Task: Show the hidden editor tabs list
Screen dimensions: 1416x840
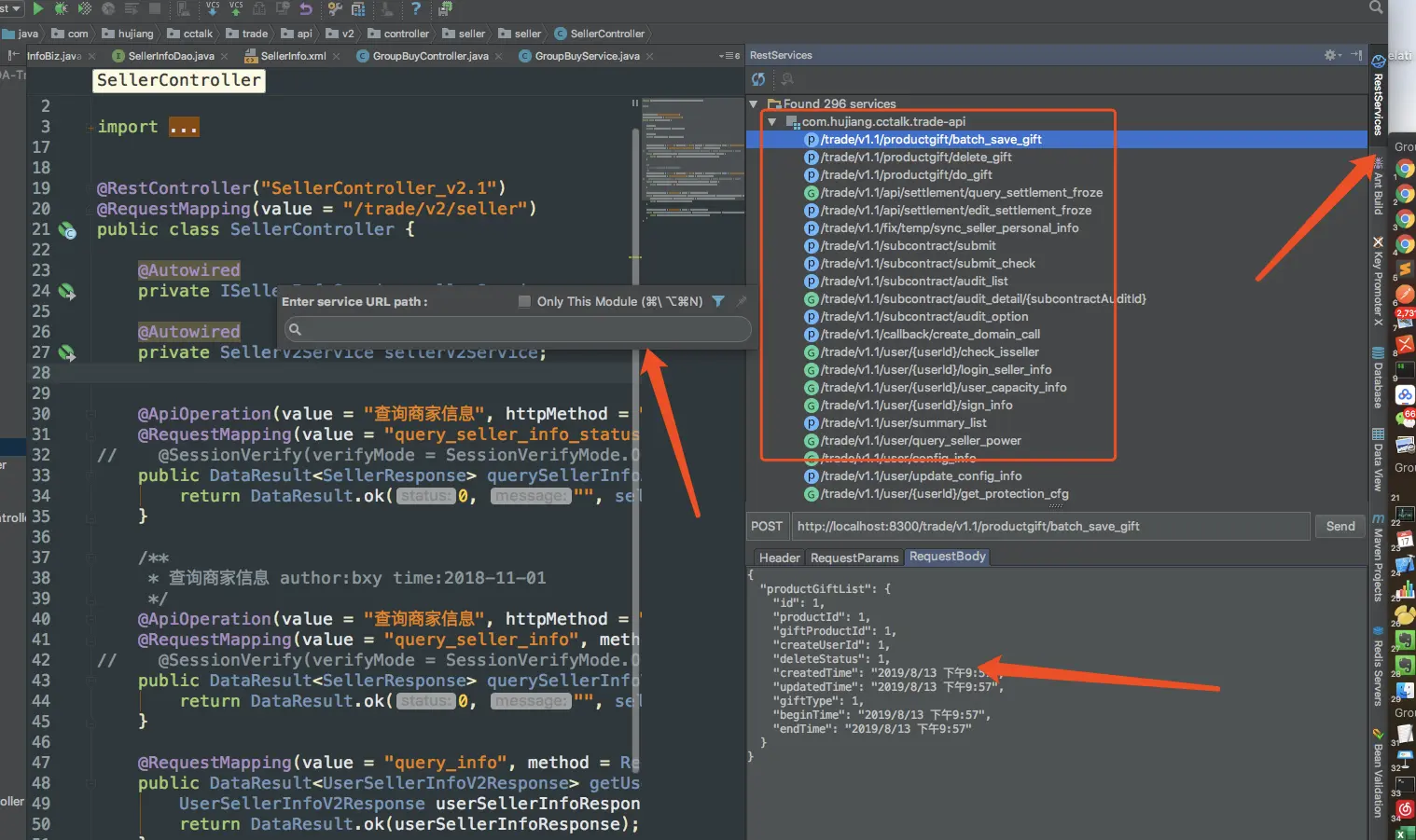Action: (729, 56)
